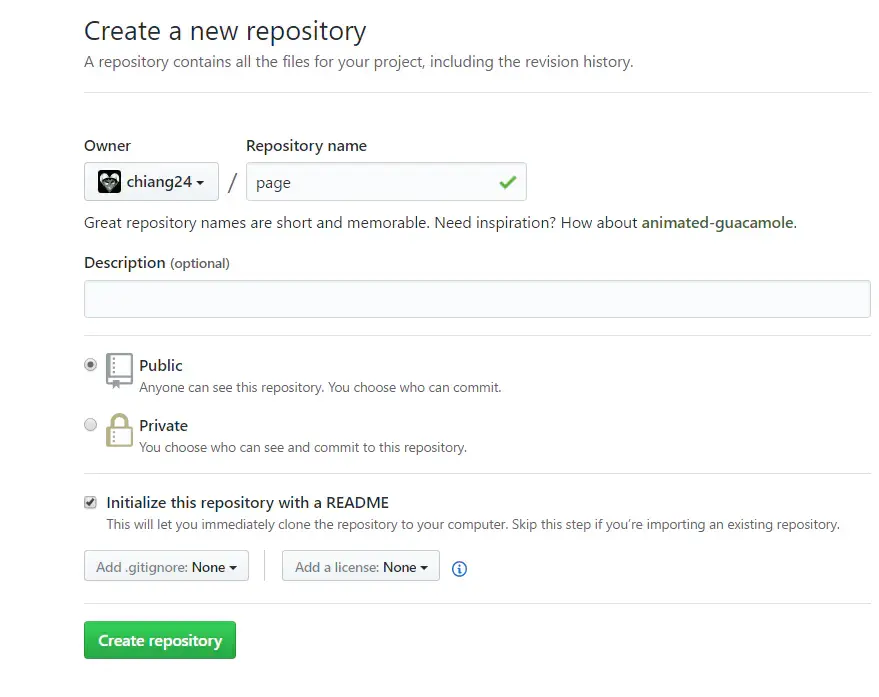Select the Private radio button
This screenshot has width=879, height=697.
click(x=91, y=425)
